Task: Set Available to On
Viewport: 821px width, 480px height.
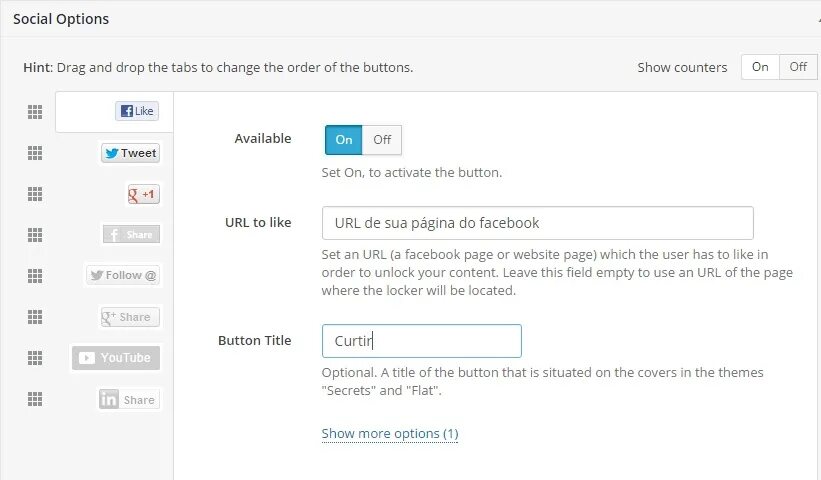Action: click(344, 140)
